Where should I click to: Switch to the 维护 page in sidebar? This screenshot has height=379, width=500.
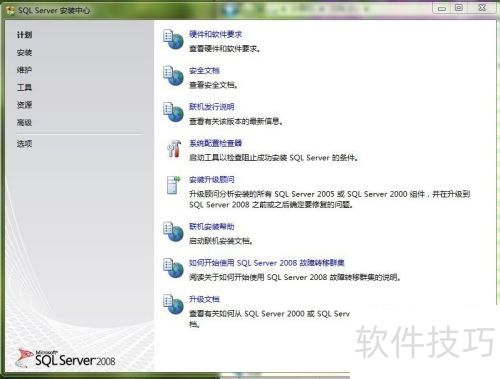(24, 70)
